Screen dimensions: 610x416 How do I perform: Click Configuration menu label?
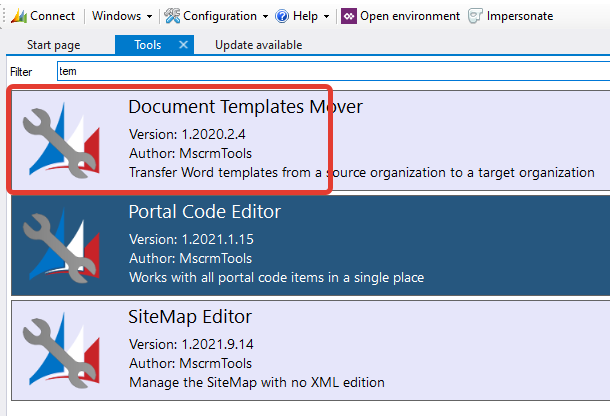pyautogui.click(x=220, y=16)
